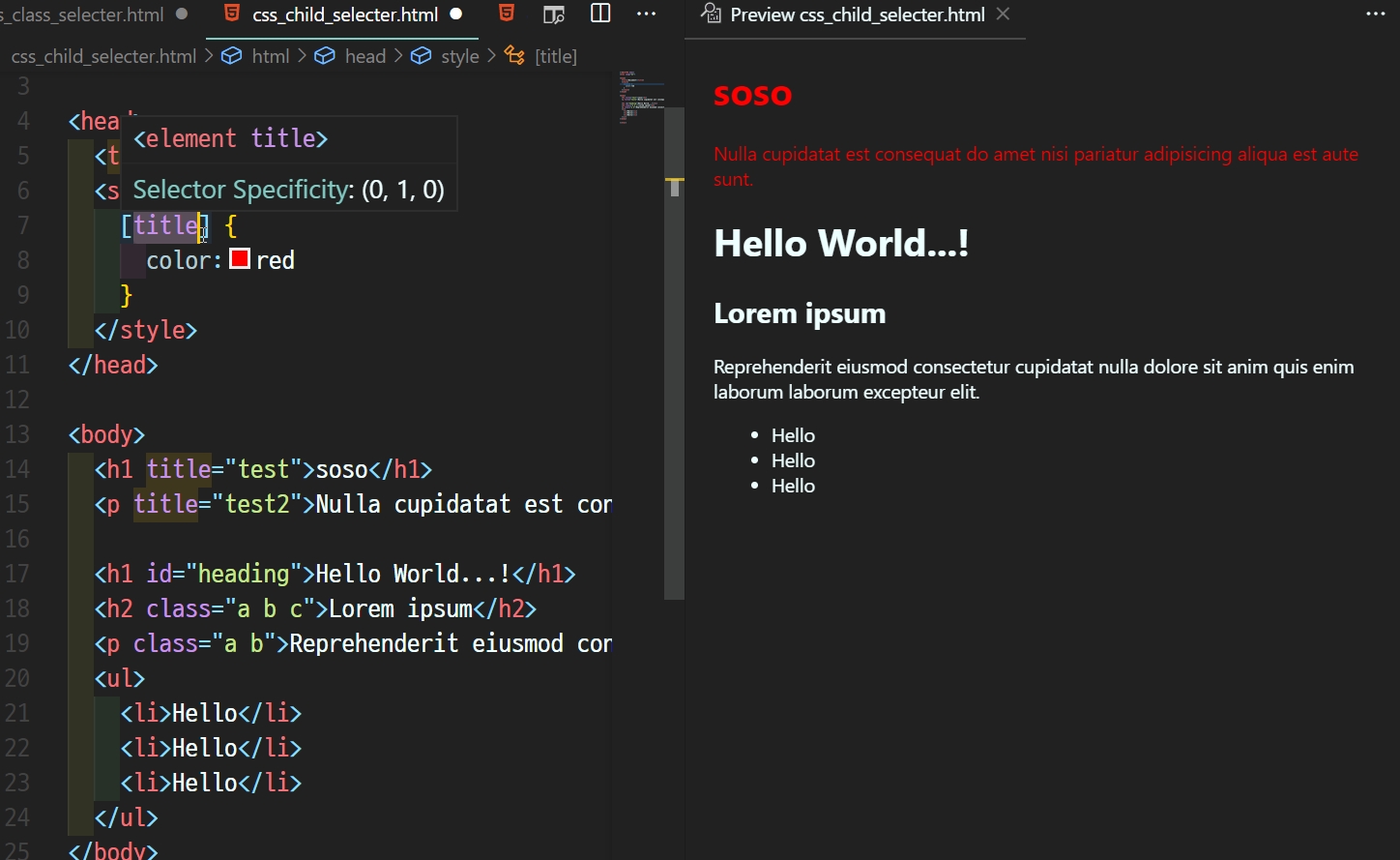Click class="a b" paragraph on line 19
Screen dimensions: 1400x860
[205, 643]
